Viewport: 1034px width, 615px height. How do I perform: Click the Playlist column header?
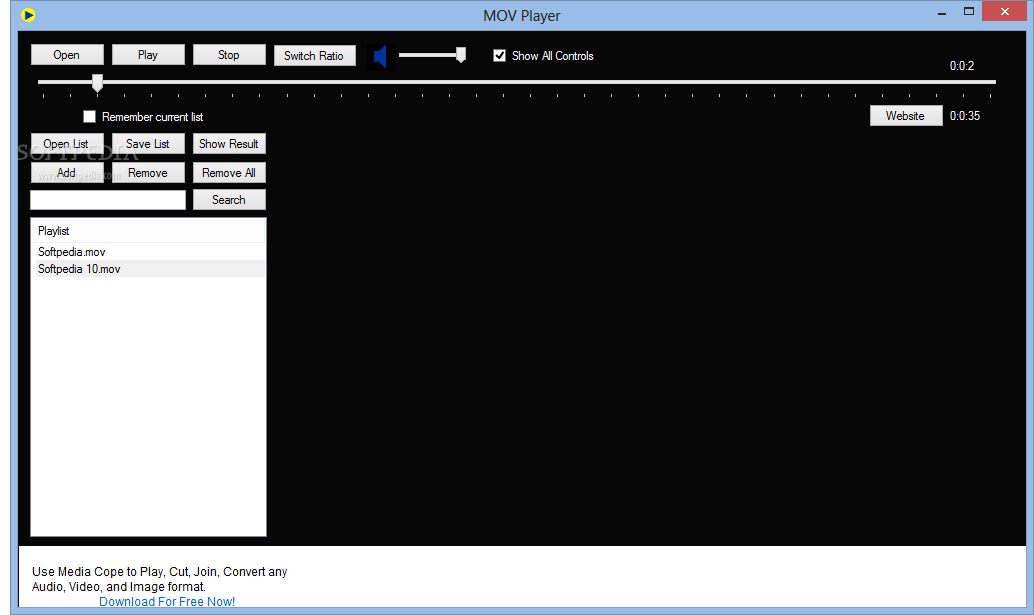[148, 231]
